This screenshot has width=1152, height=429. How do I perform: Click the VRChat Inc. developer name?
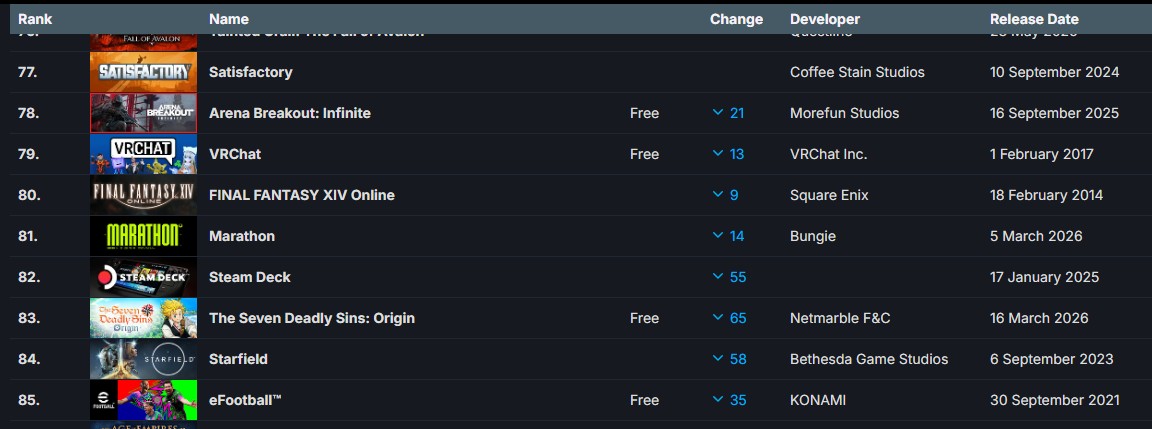pyautogui.click(x=829, y=154)
